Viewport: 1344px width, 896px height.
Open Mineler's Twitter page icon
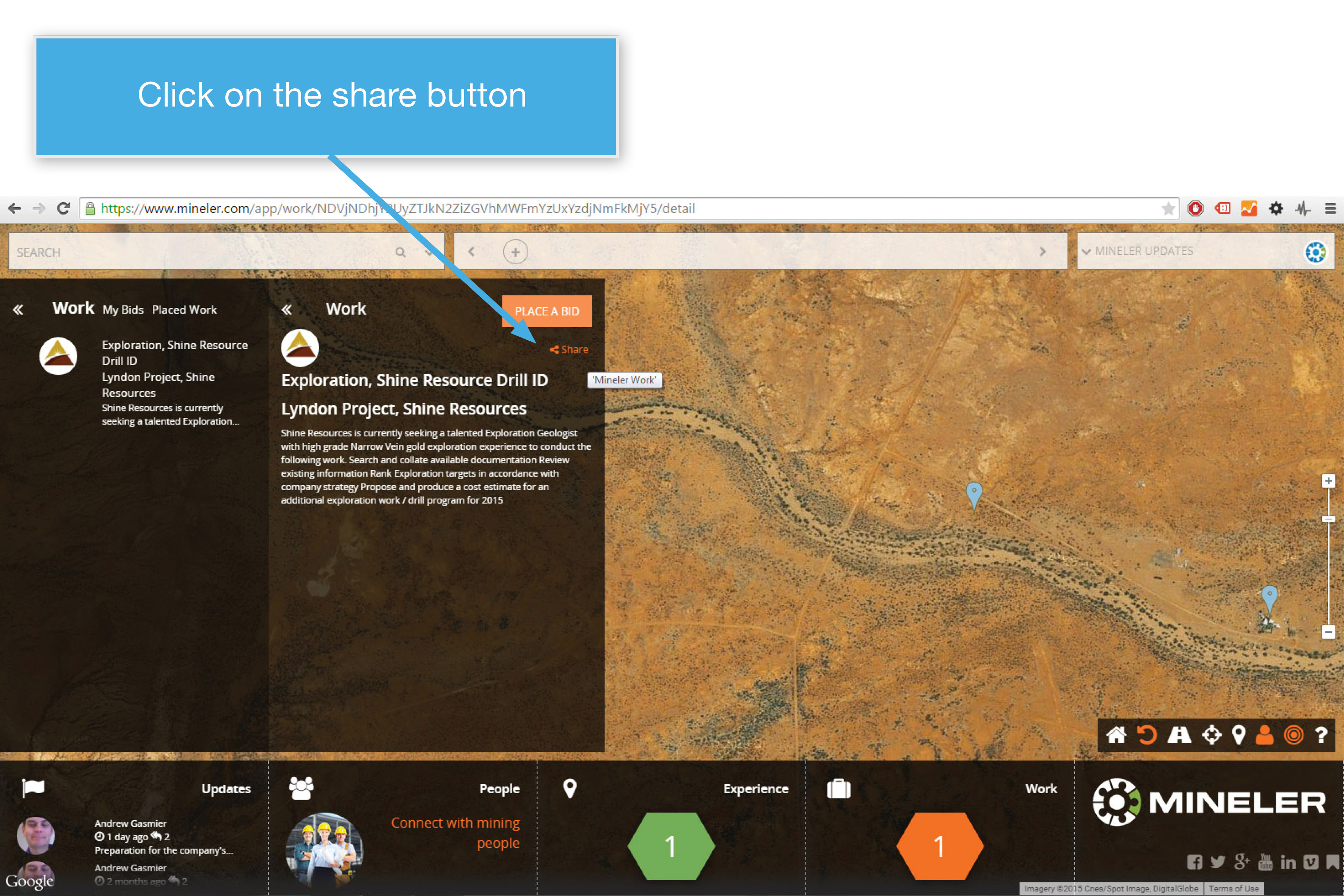point(1217,862)
